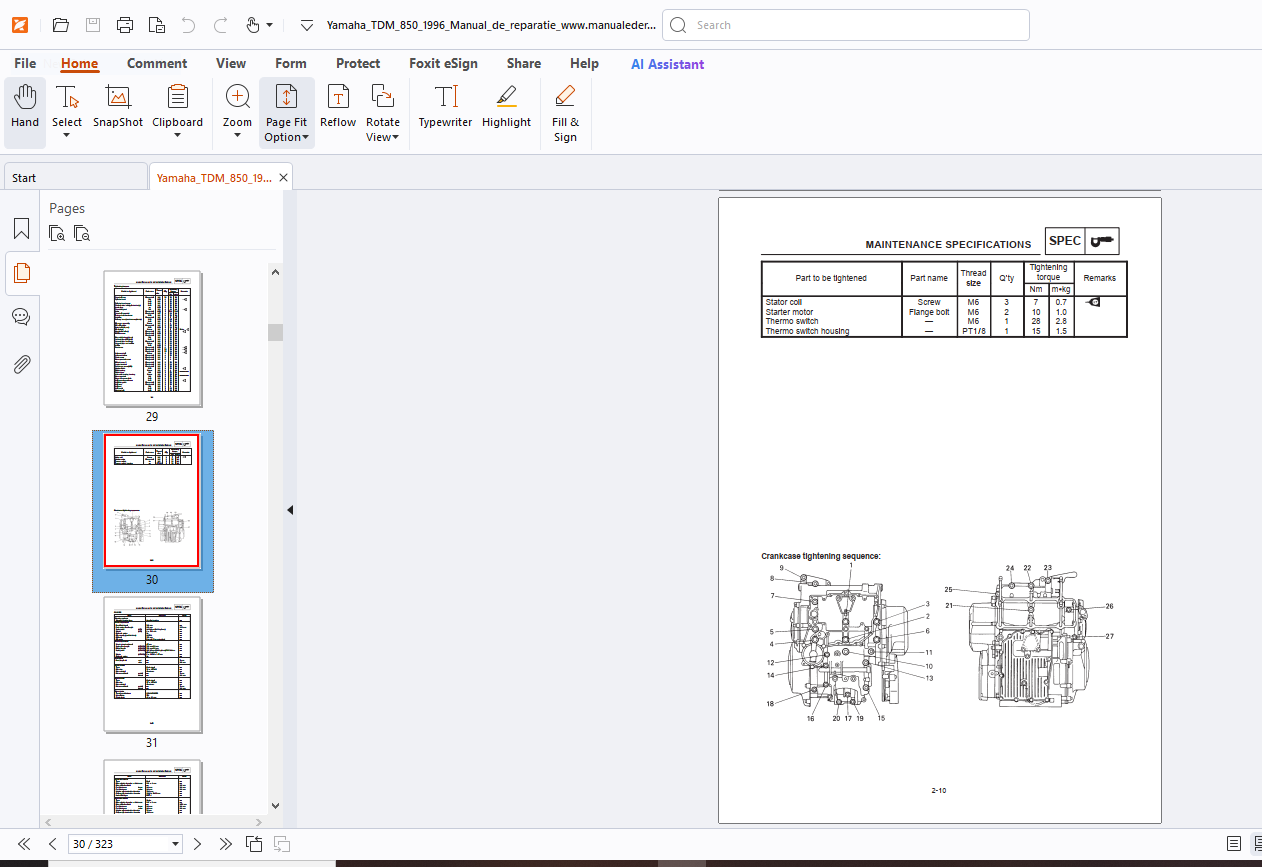Close the Yamaha_TDM_850 document tab
Screen dimensions: 1262x867
pos(284,177)
